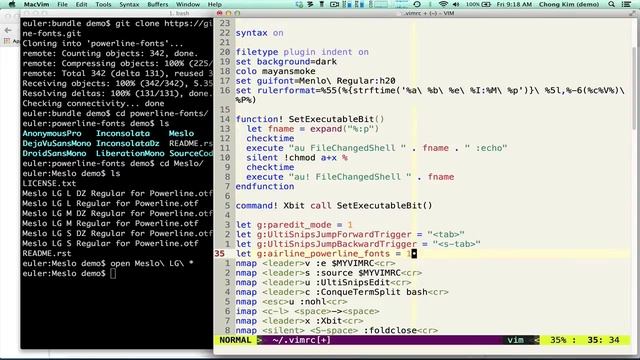Click the g:UltiSnipsJumpBackwardTrigger line
Image resolution: width=640 pixels, height=360 pixels.
pyautogui.click(x=358, y=244)
